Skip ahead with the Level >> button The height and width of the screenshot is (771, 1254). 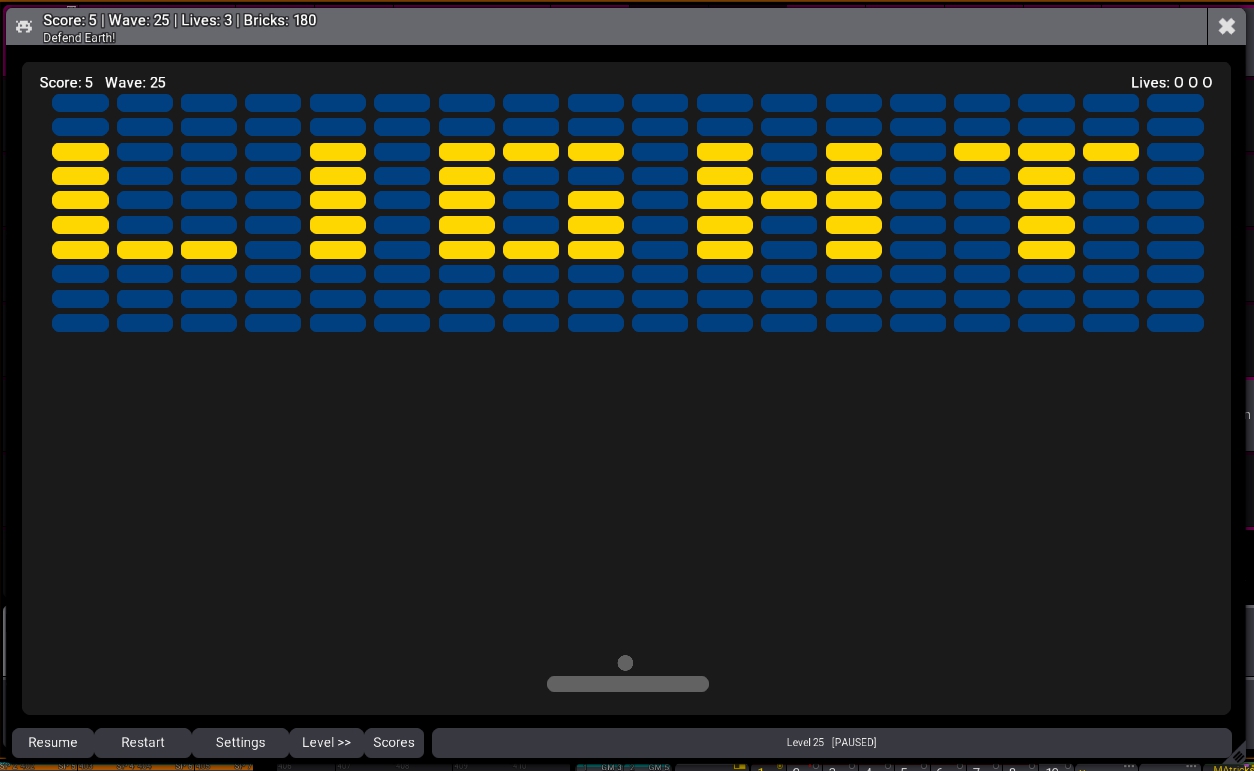click(326, 743)
